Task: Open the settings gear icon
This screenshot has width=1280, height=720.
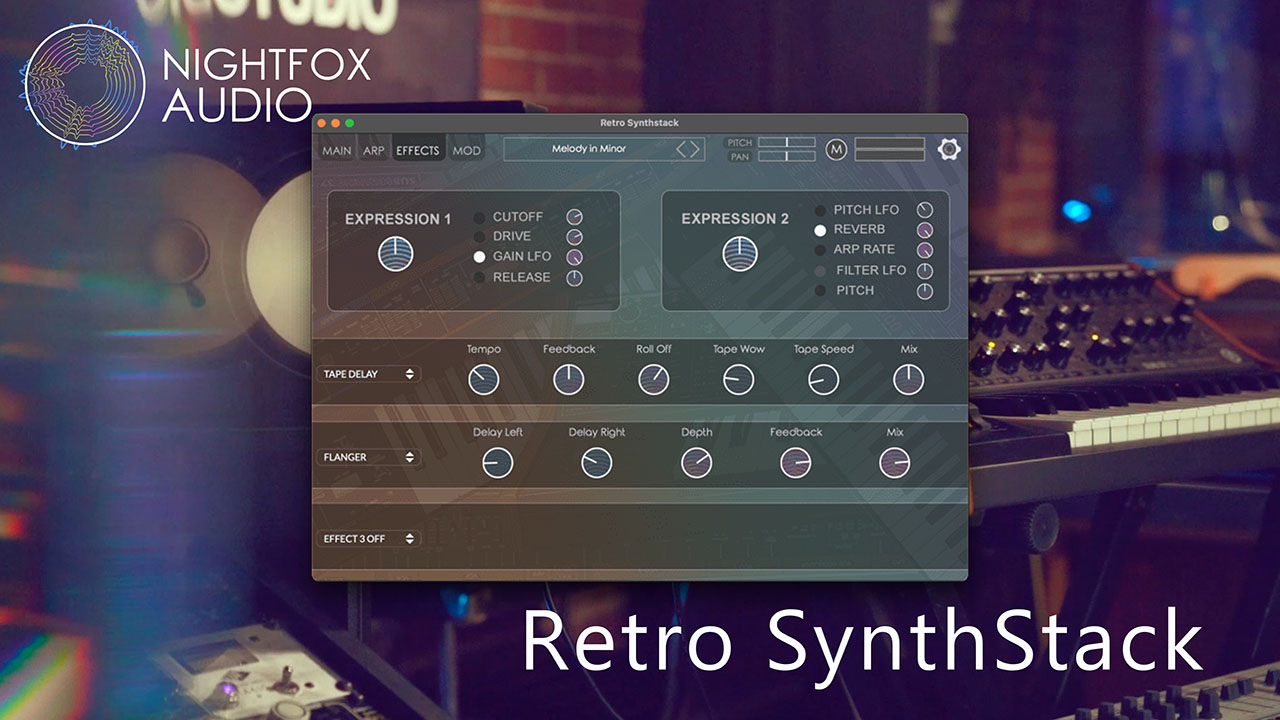Action: click(x=948, y=150)
